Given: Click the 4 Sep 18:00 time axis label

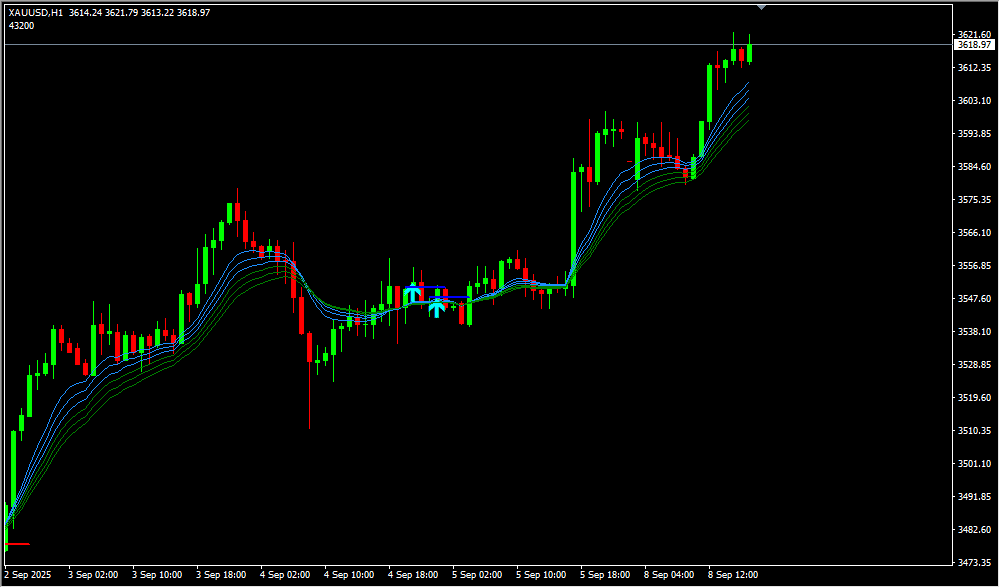Looking at the screenshot, I should click(x=413, y=575).
